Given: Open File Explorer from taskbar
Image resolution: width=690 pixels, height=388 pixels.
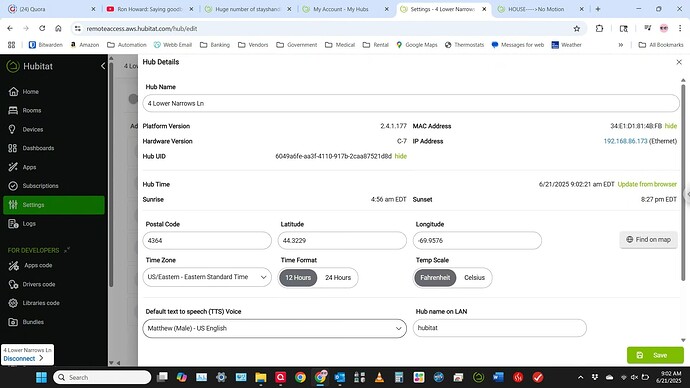Looking at the screenshot, I should [261, 377].
